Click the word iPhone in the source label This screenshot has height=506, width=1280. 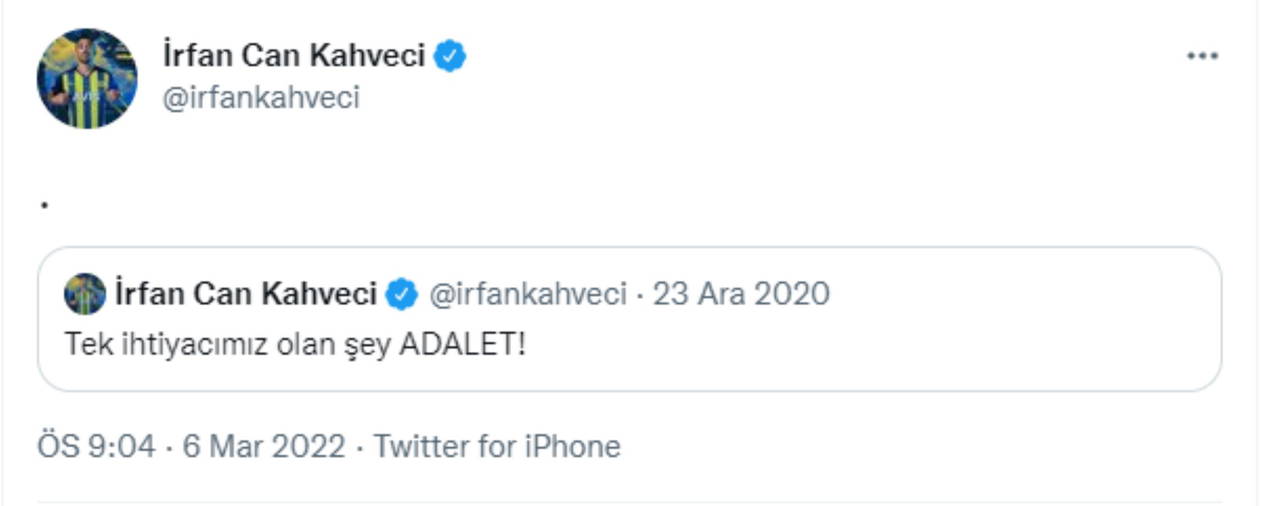pos(572,445)
